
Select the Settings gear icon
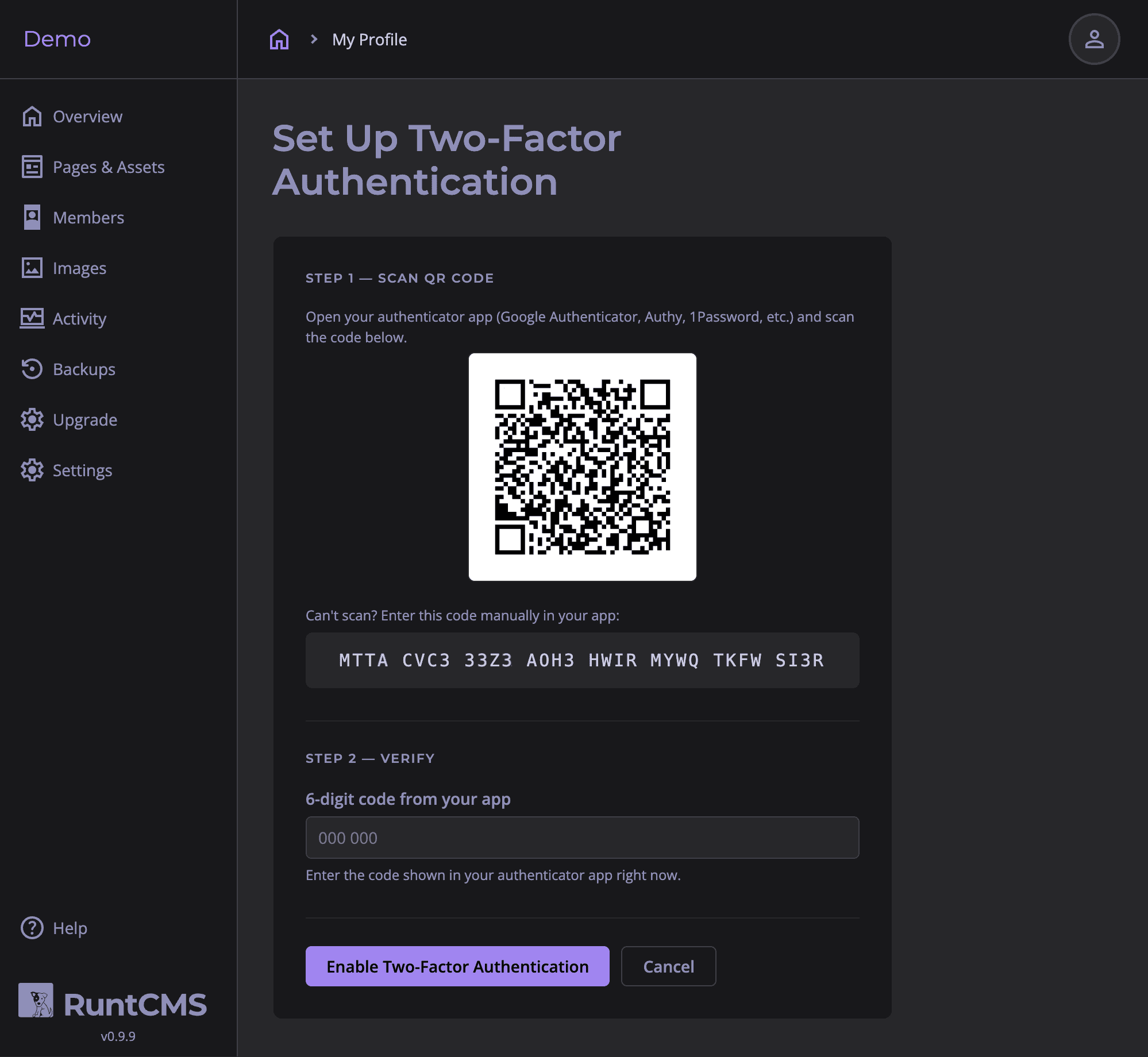tap(32, 470)
